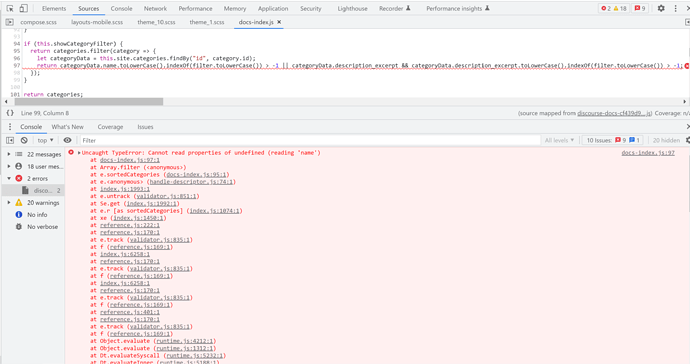Click the left arrow of the editor scrollbar
The image size is (690, 364).
[6, 102]
